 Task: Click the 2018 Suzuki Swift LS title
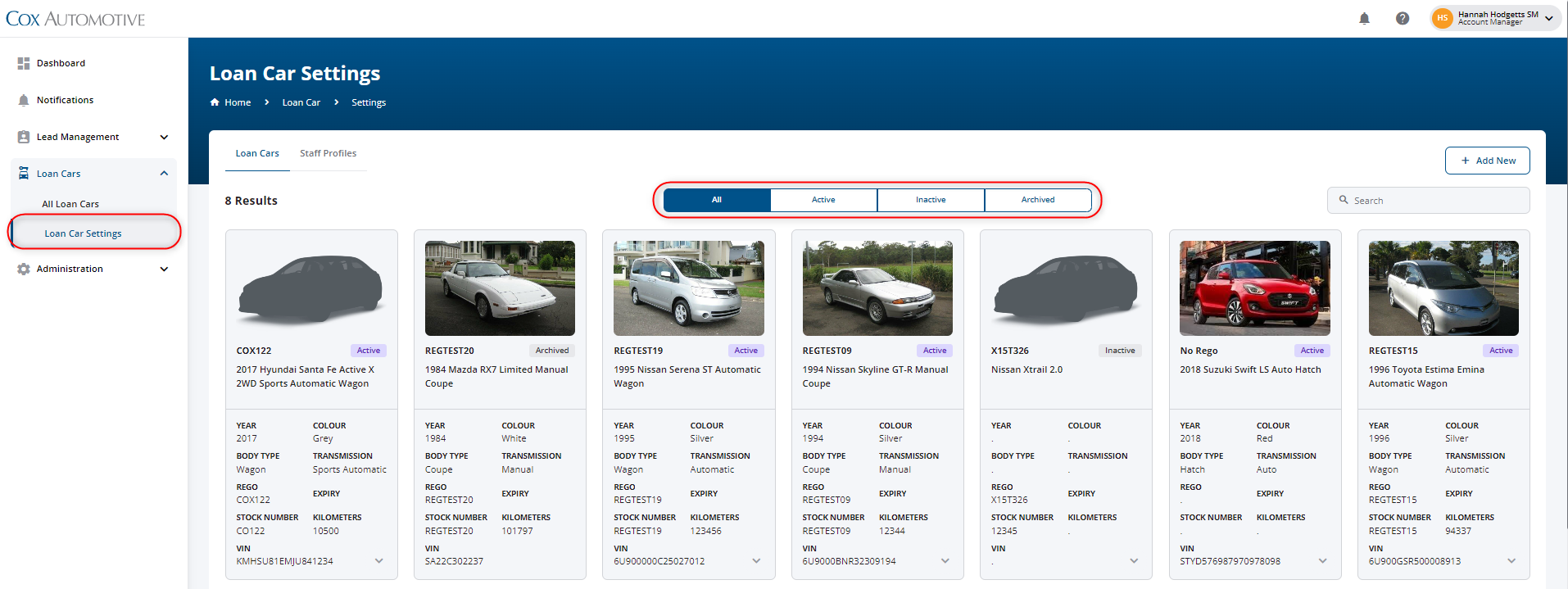coord(1250,369)
